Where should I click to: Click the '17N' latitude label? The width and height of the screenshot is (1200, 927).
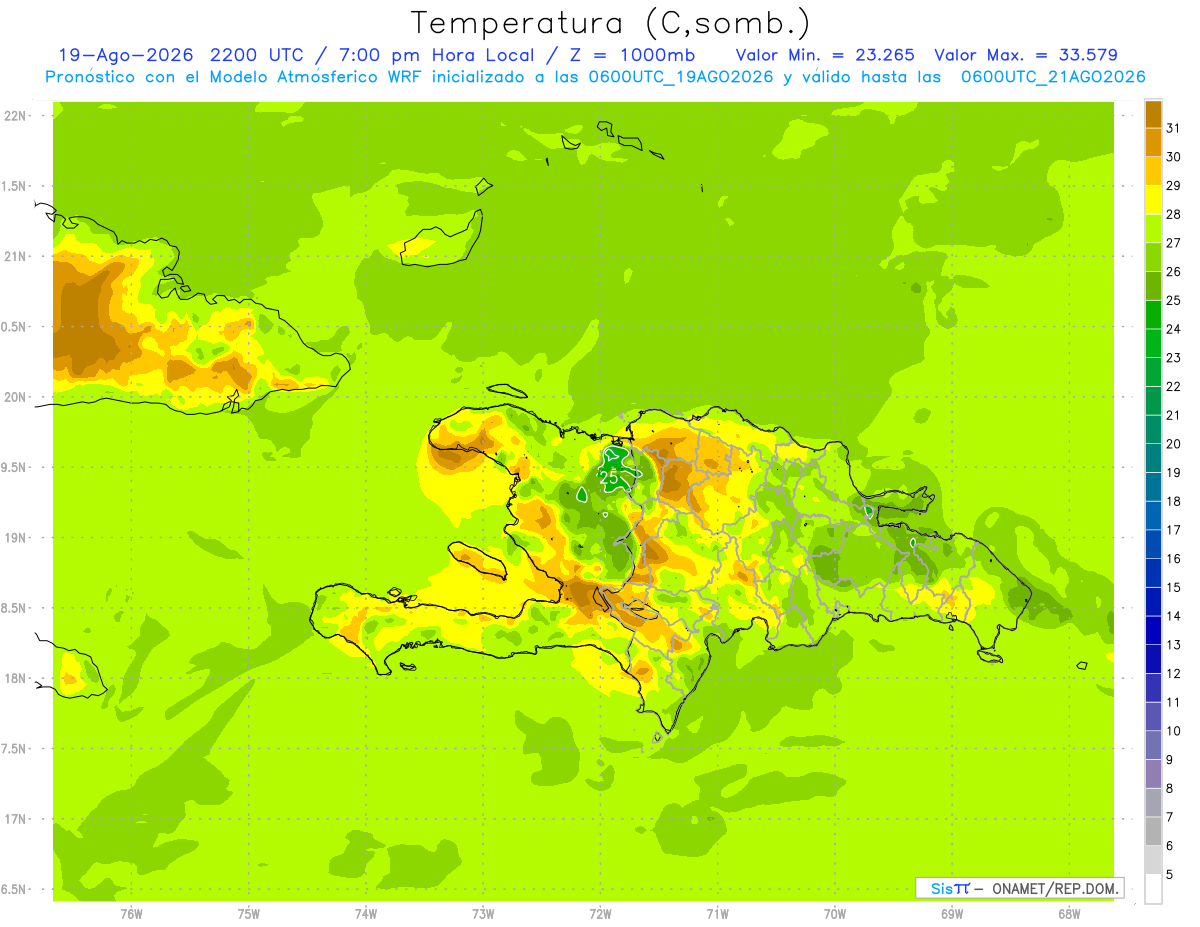tap(17, 819)
